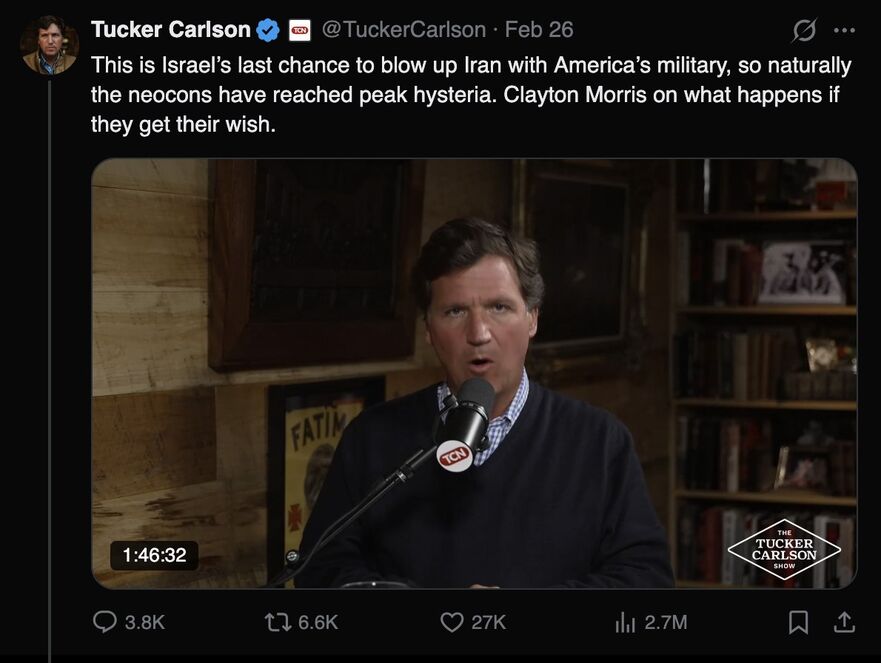881x663 pixels.
Task: Open the Feb 26 timestamp link
Action: pos(539,30)
